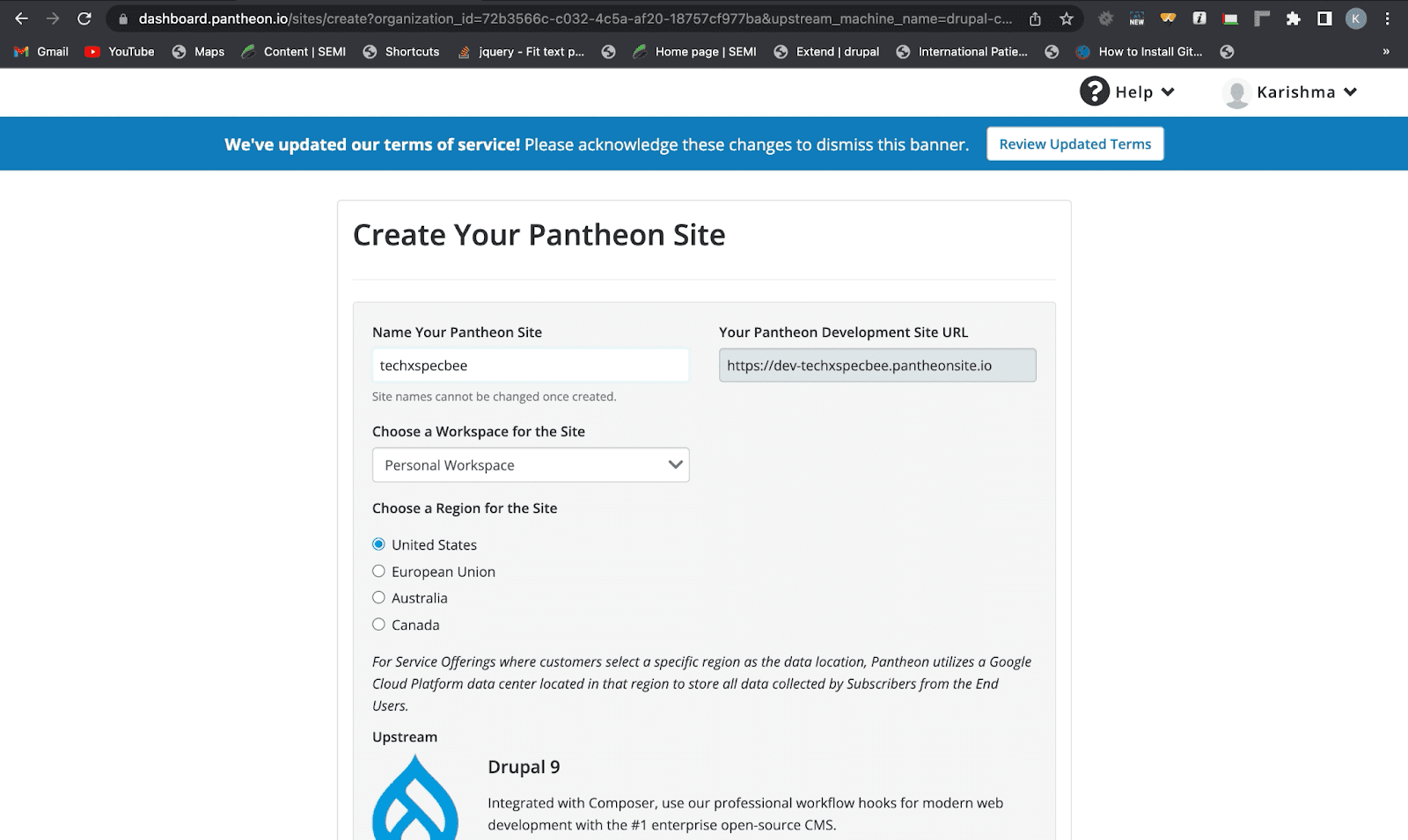Go back with the browser back arrow
1408x840 pixels.
[x=21, y=18]
